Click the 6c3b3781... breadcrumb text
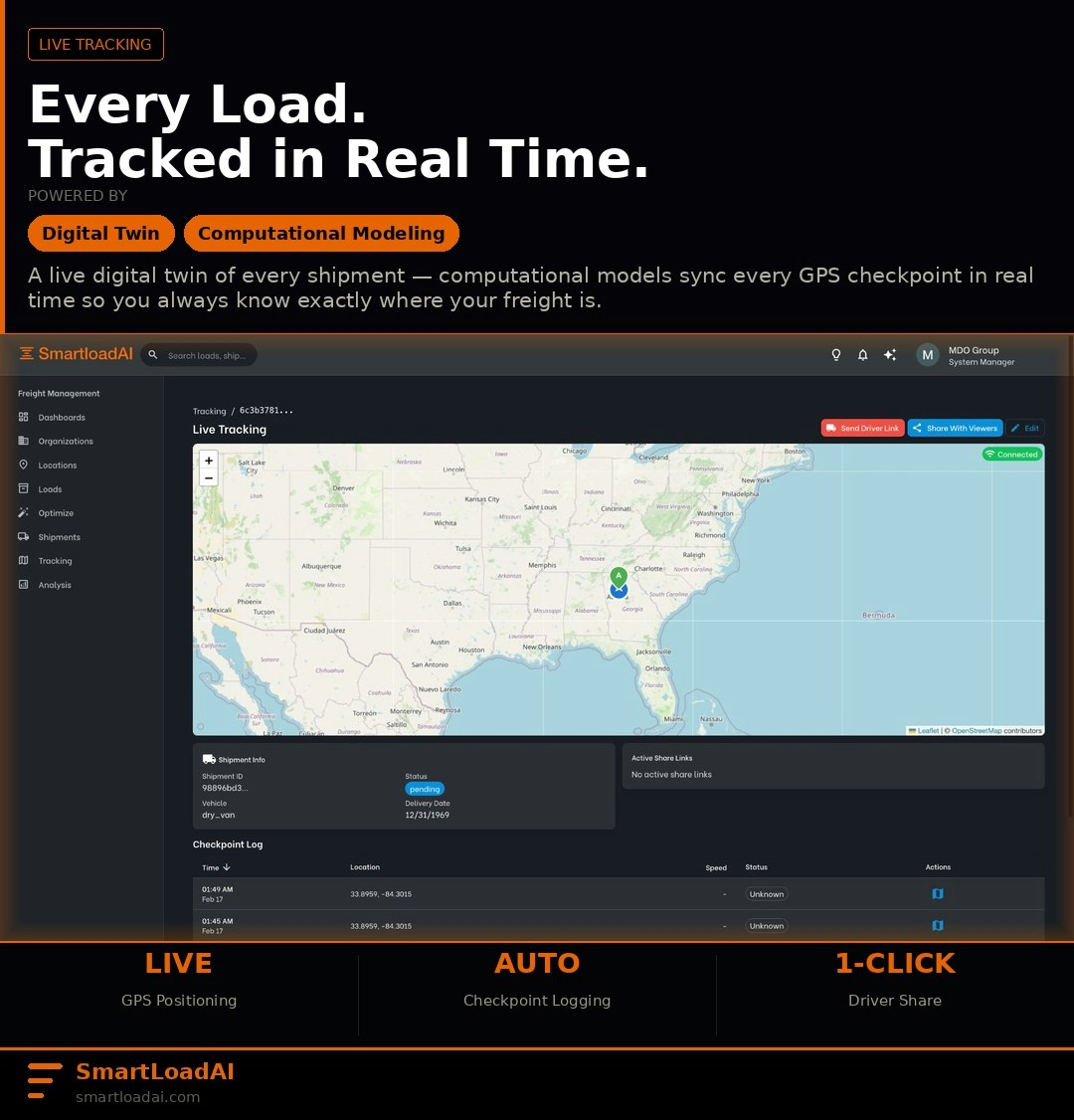Image resolution: width=1074 pixels, height=1120 pixels. tap(266, 411)
